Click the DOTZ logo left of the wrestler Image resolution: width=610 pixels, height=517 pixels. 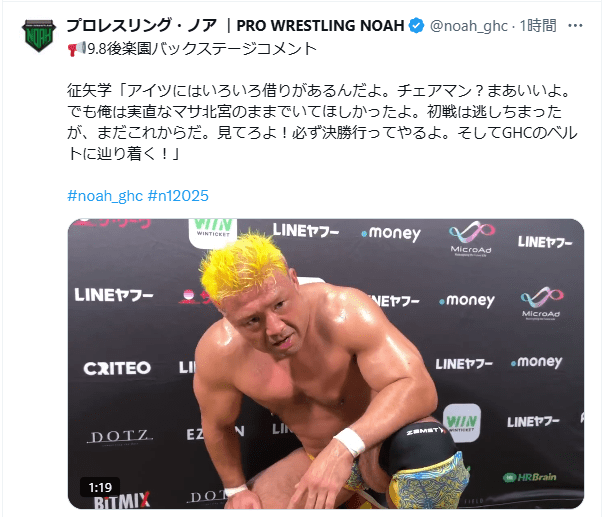(120, 437)
